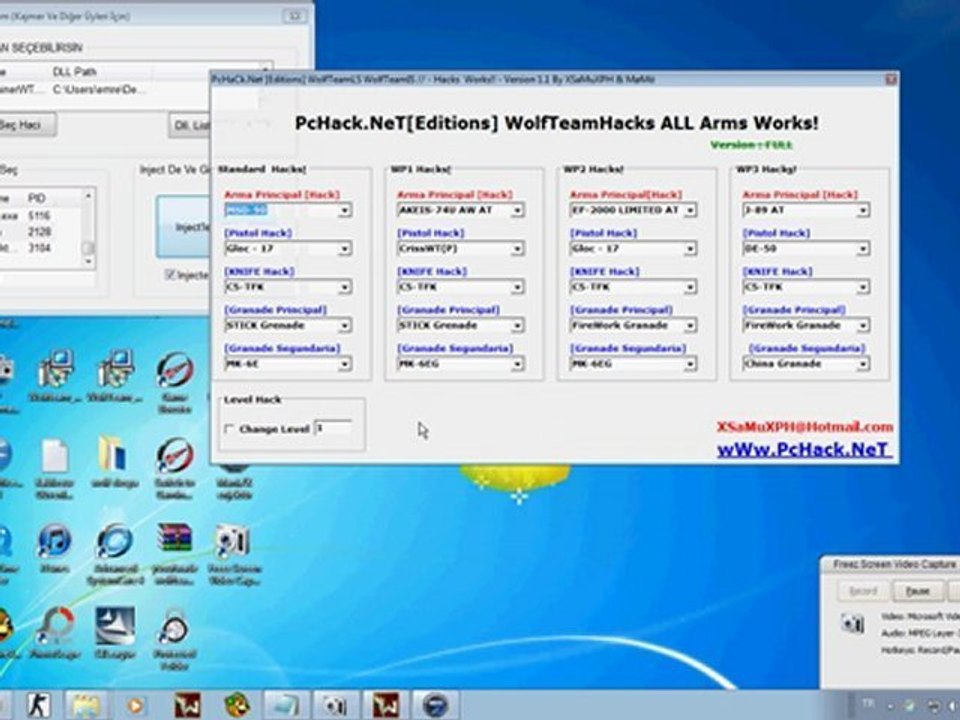The height and width of the screenshot is (720, 960).
Task: Open Standard Hacks Pistol Hack dropdown
Action: (x=344, y=249)
